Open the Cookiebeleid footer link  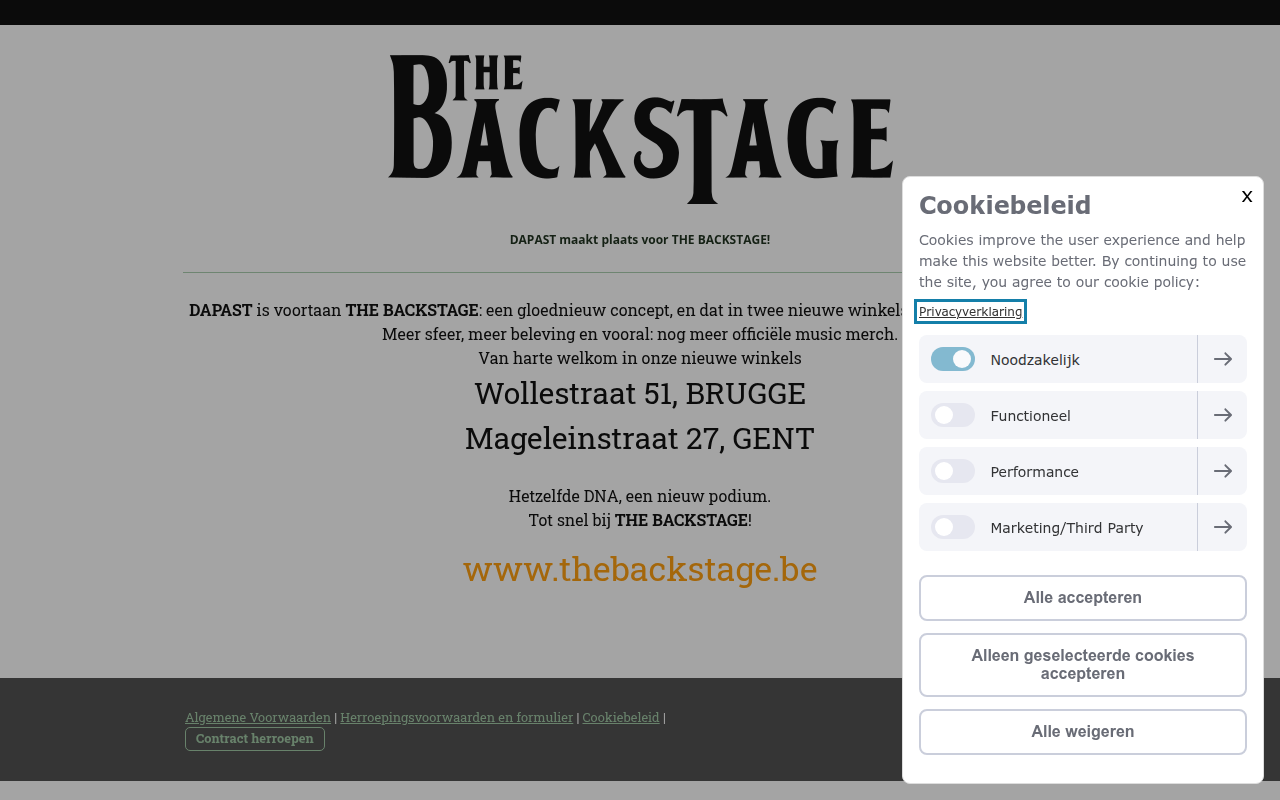pos(621,717)
